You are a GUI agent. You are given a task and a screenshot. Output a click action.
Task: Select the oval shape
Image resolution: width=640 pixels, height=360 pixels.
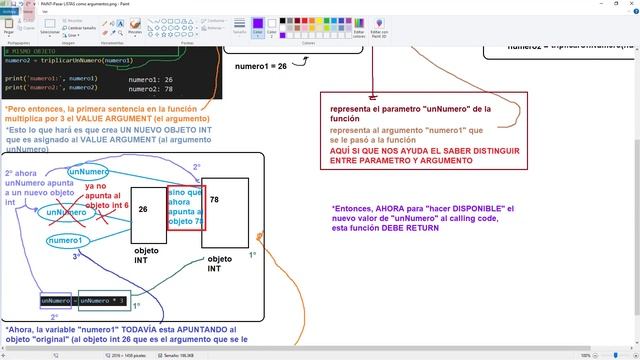pos(164,21)
